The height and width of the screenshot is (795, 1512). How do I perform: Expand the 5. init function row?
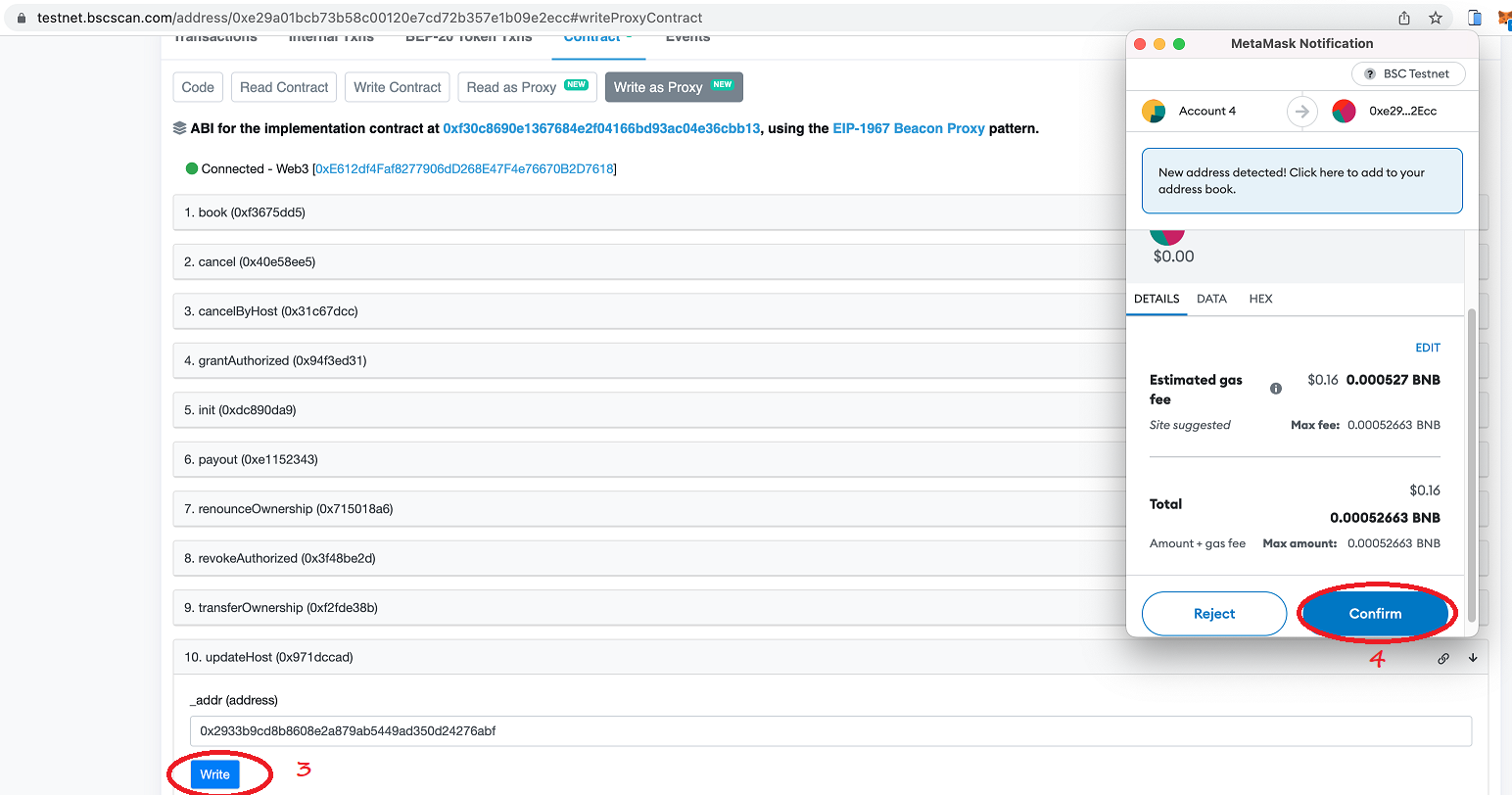(x=649, y=410)
